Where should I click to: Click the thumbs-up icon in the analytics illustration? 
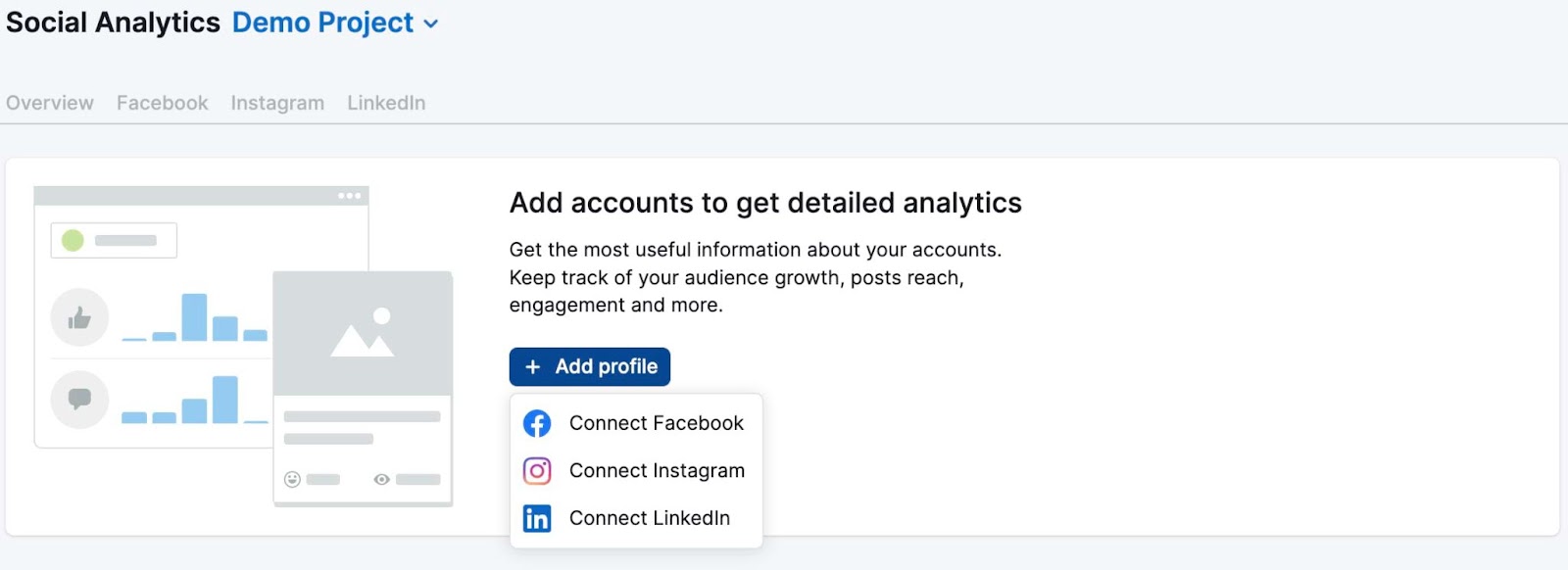(x=80, y=317)
